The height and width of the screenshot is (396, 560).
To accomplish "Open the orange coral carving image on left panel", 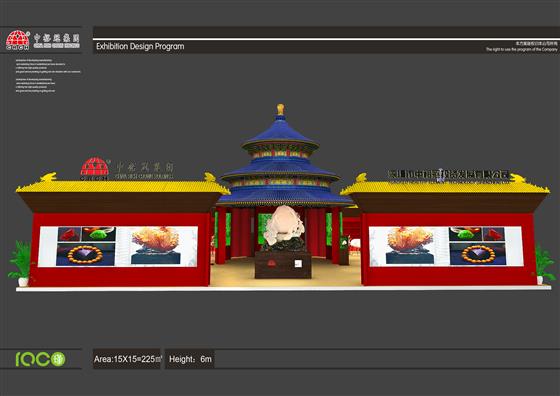I will (155, 245).
